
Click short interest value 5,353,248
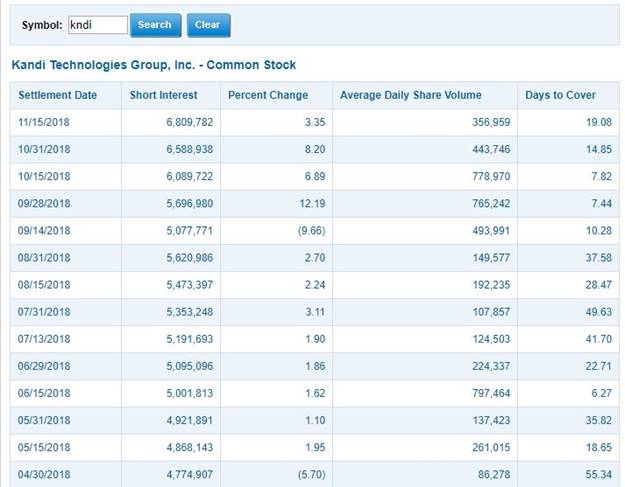coord(190,312)
